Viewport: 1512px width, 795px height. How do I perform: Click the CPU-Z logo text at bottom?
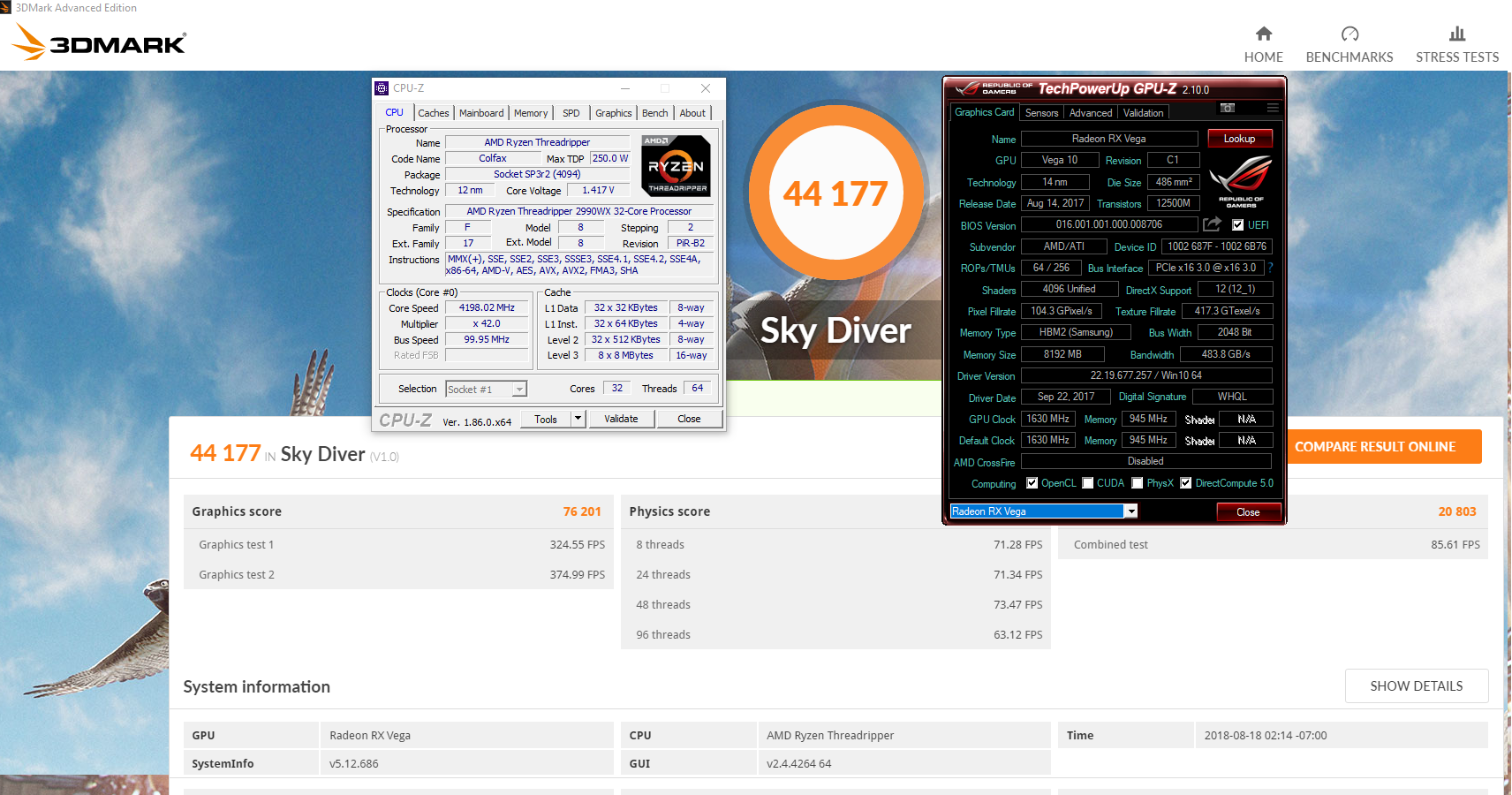405,420
